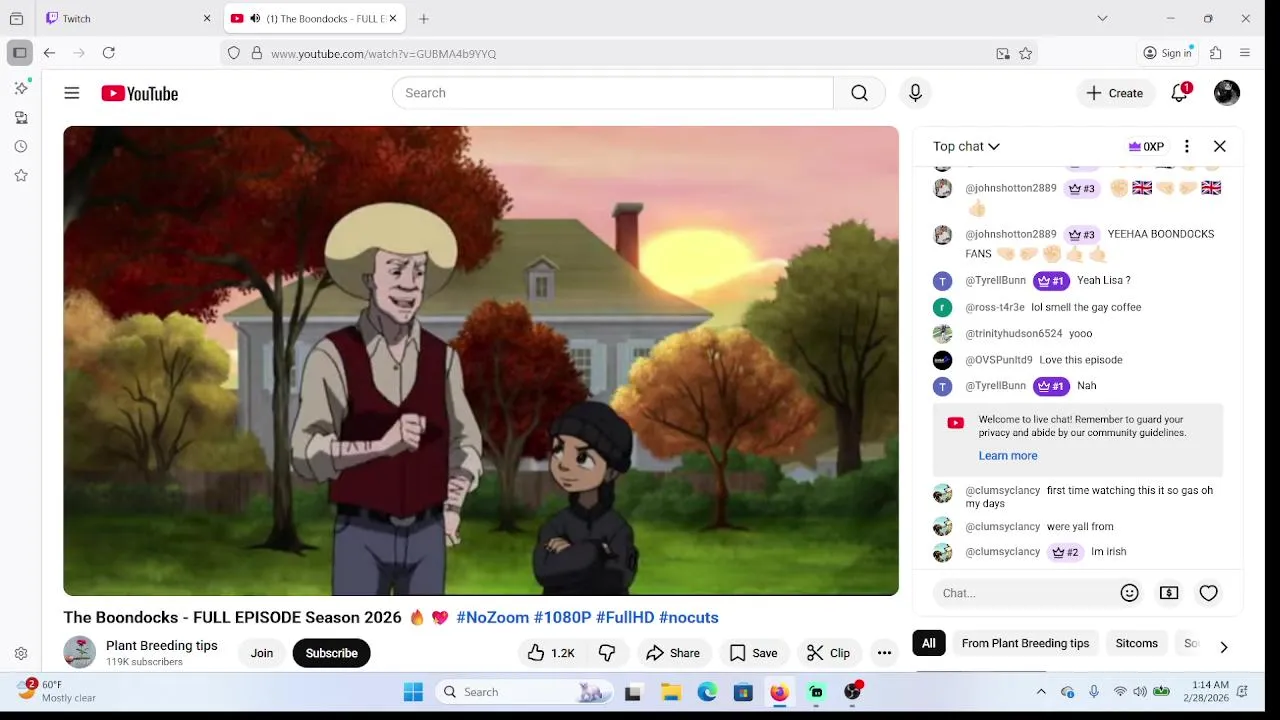Open a new browser tab
1280x720 pixels.
pos(424,18)
